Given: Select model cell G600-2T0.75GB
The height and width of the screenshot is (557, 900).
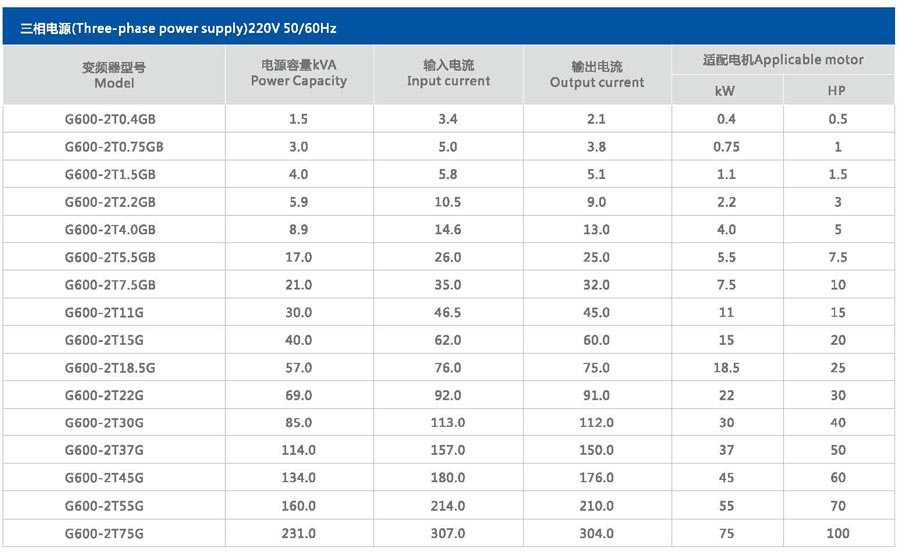Looking at the screenshot, I should point(114,147).
